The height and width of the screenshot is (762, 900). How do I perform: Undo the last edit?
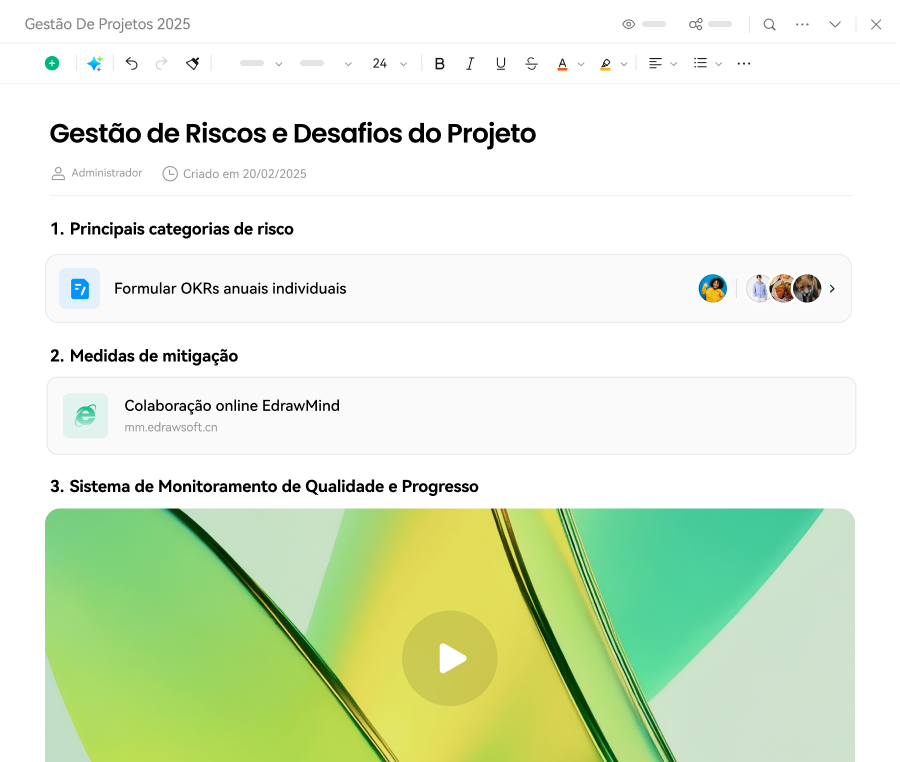point(131,63)
